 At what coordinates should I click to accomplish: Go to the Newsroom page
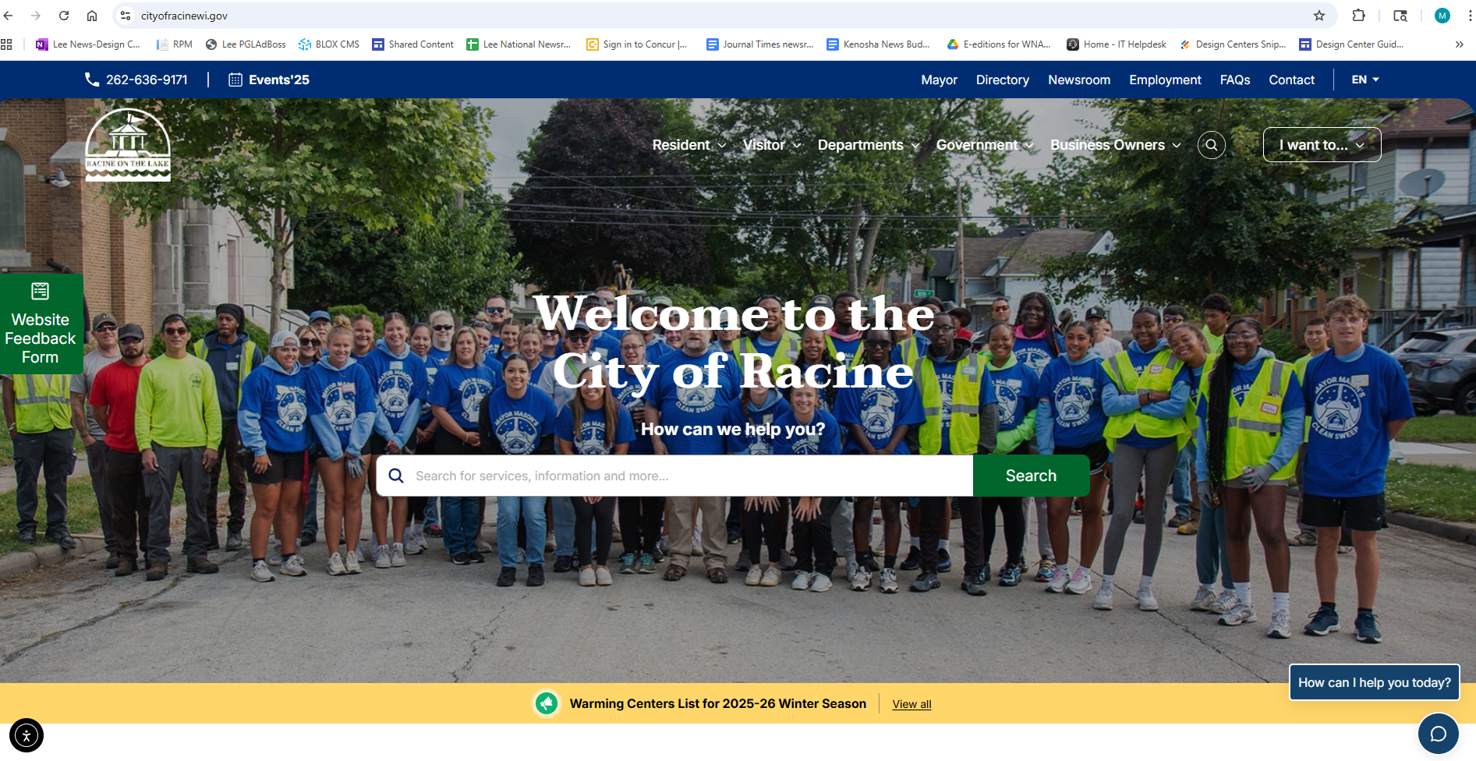tap(1078, 80)
